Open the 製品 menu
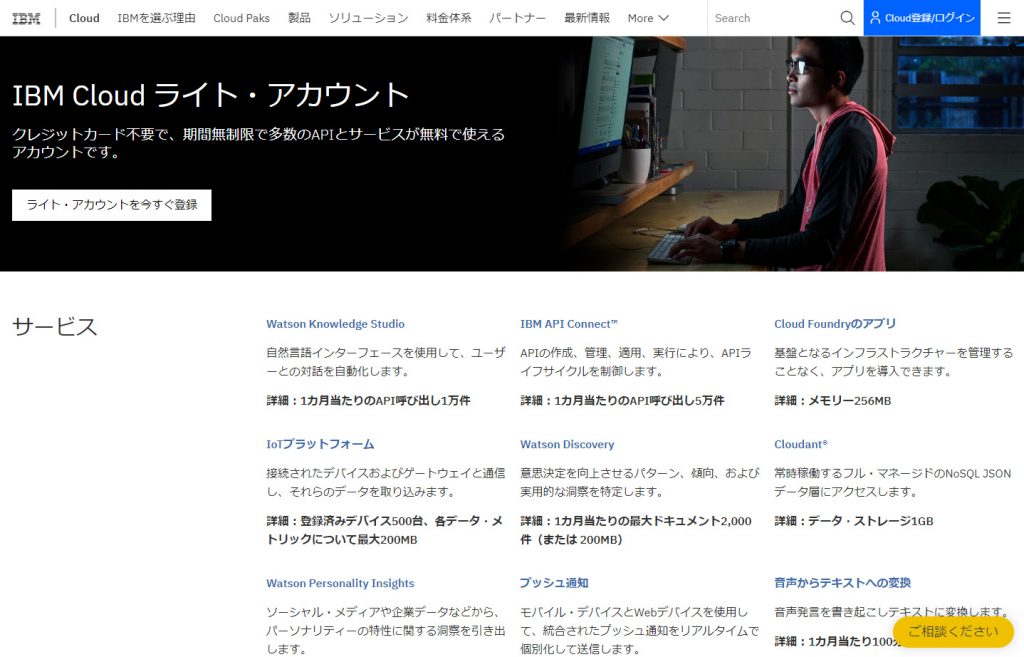The height and width of the screenshot is (657, 1024). [x=299, y=18]
